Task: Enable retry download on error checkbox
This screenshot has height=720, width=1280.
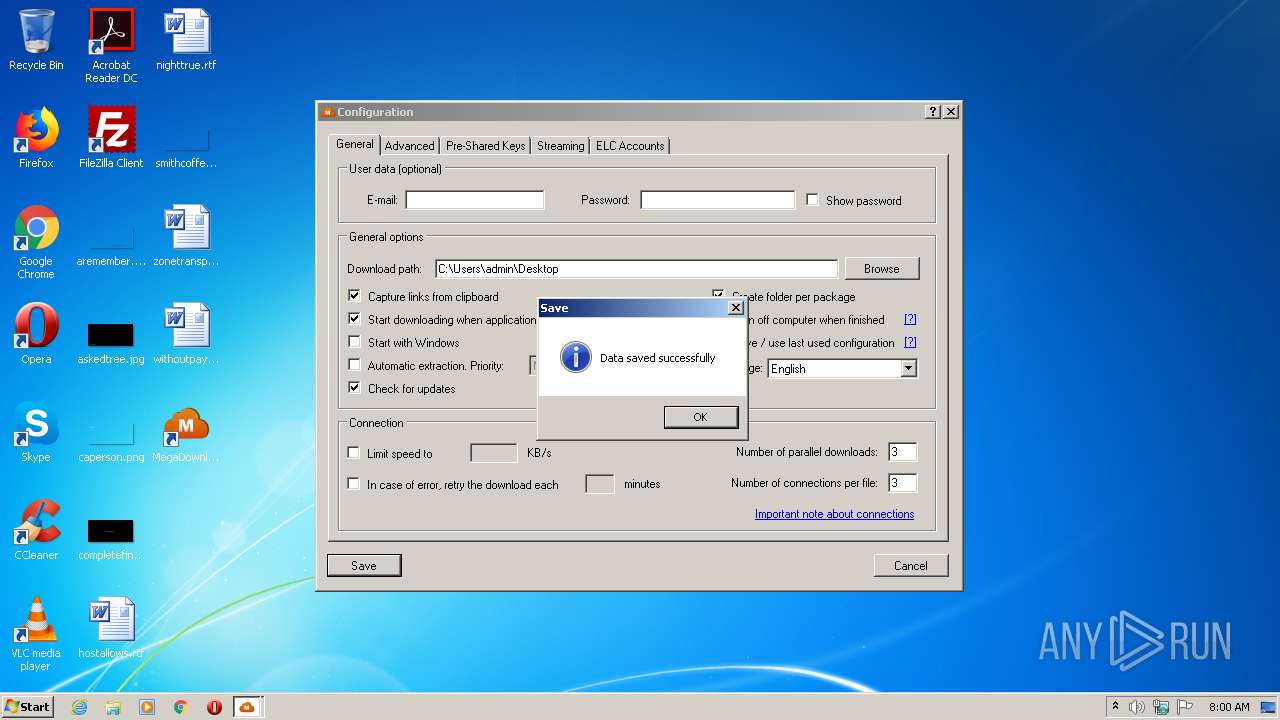Action: pos(353,484)
